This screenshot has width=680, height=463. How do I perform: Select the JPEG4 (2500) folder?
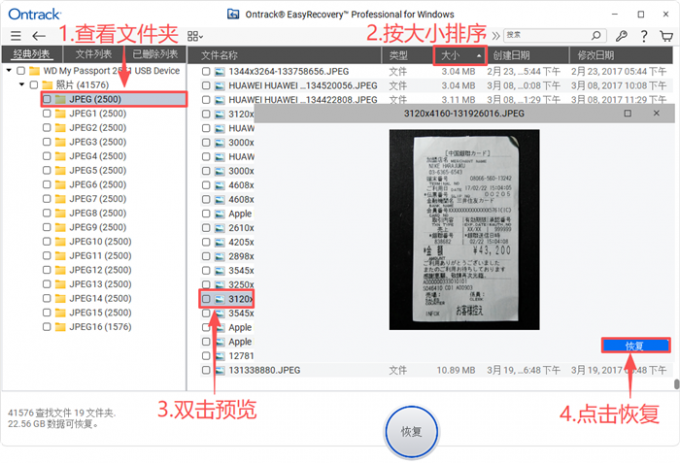pos(98,156)
